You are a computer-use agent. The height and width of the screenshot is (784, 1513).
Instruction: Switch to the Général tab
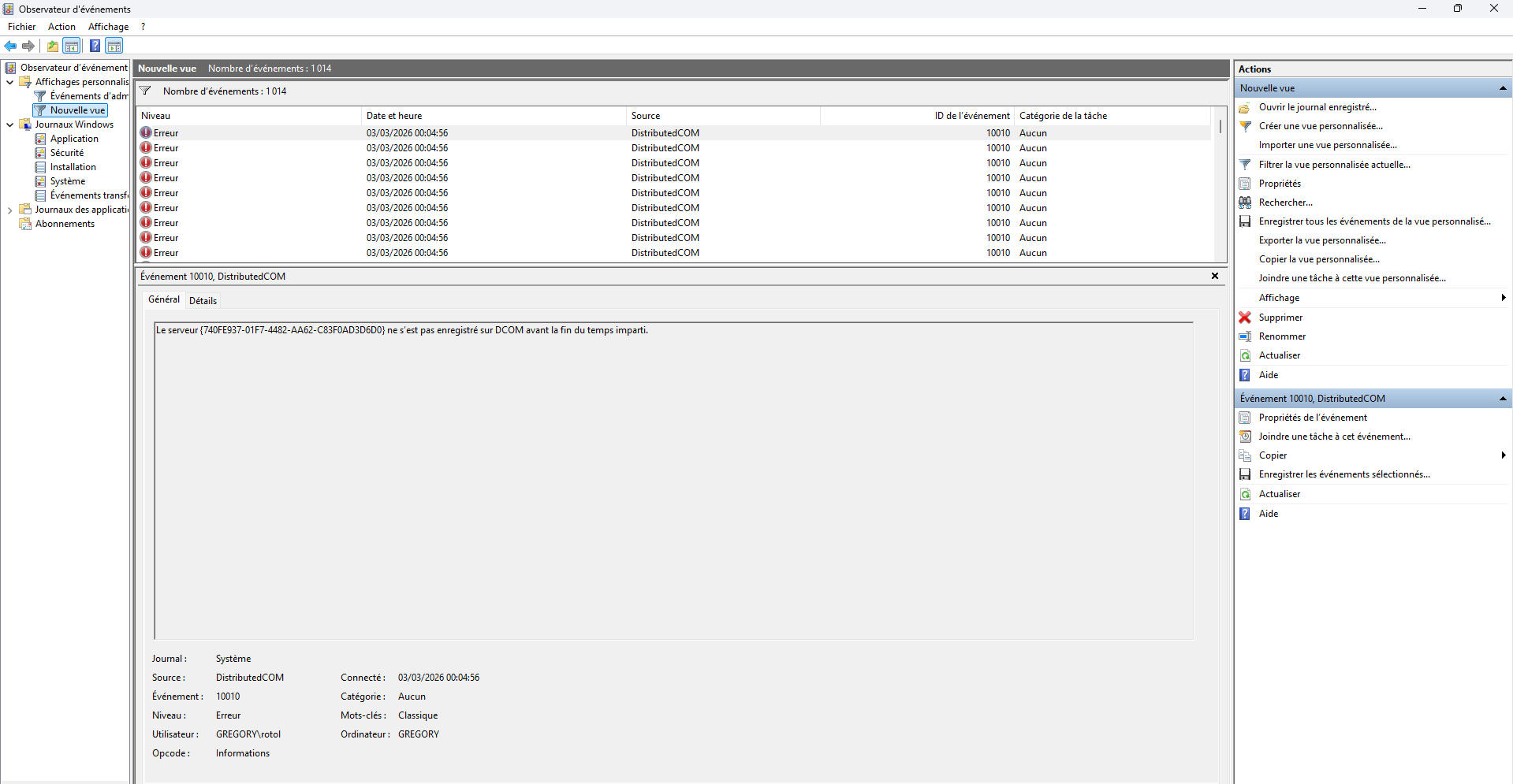(x=164, y=299)
